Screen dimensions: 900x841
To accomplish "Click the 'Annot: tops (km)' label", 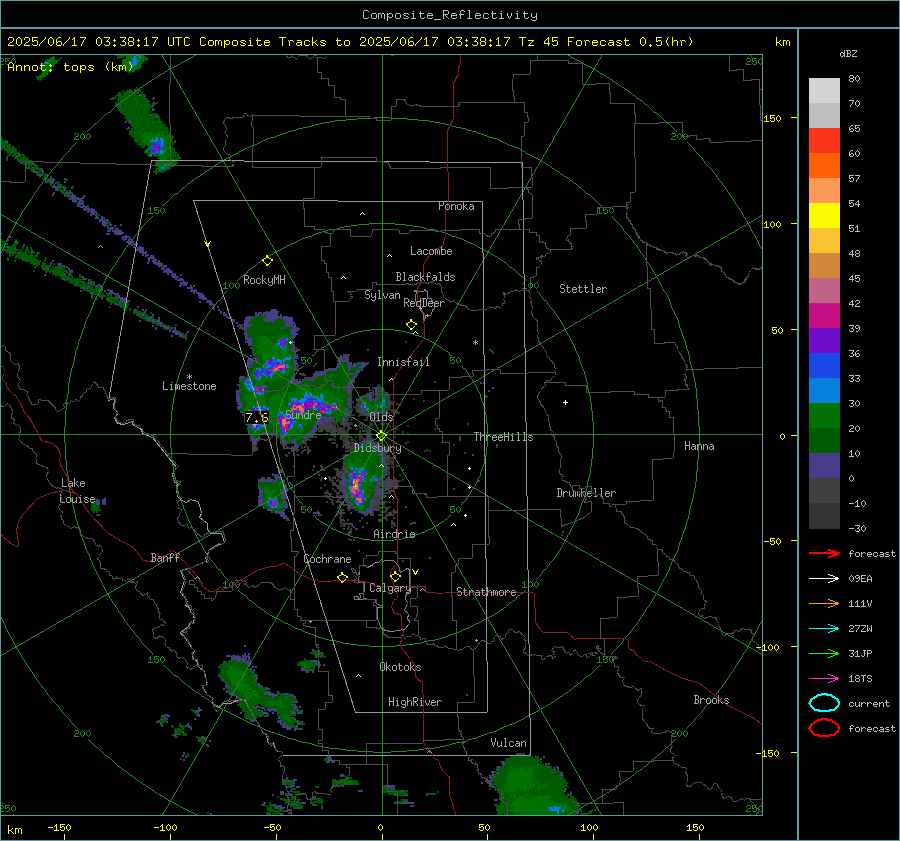I will 70,67.
